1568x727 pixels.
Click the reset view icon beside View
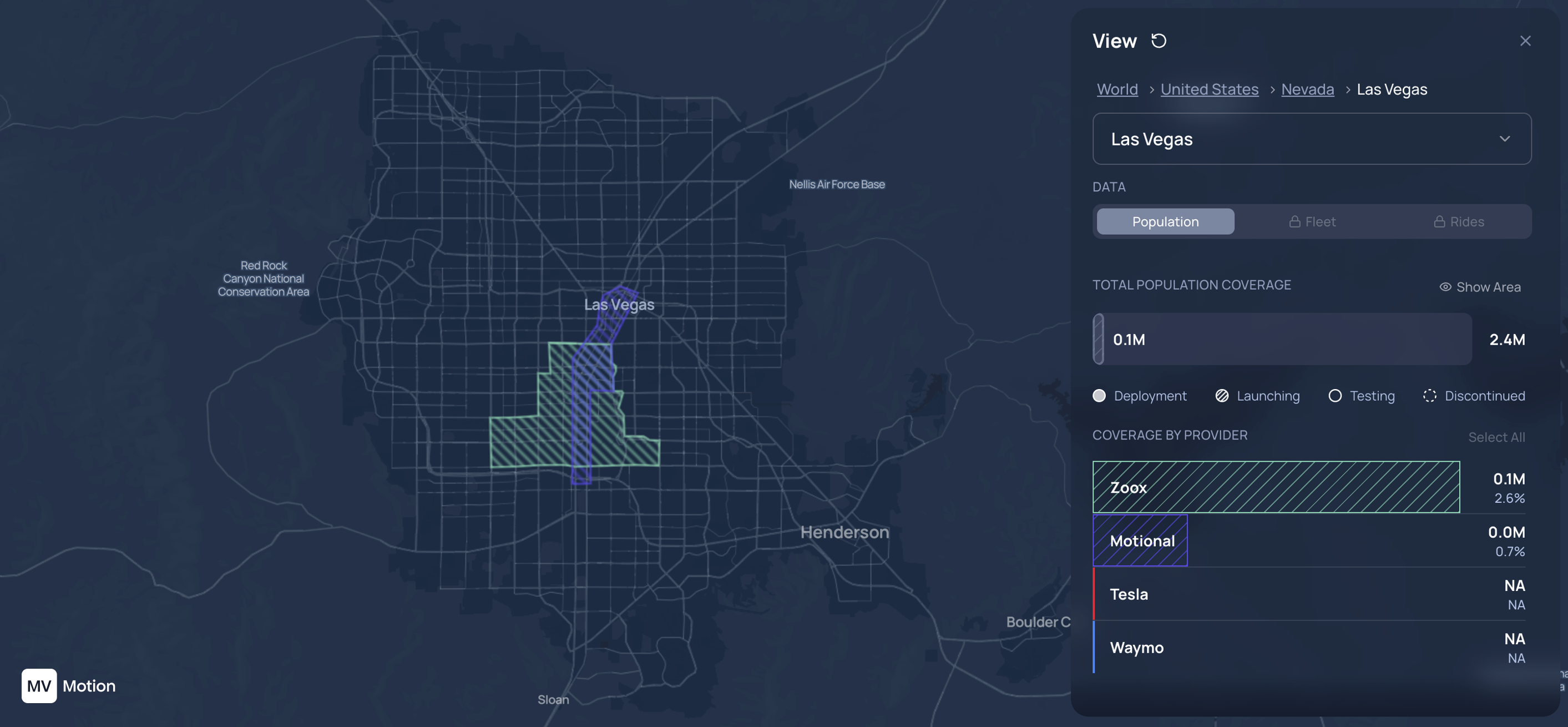tap(1160, 40)
